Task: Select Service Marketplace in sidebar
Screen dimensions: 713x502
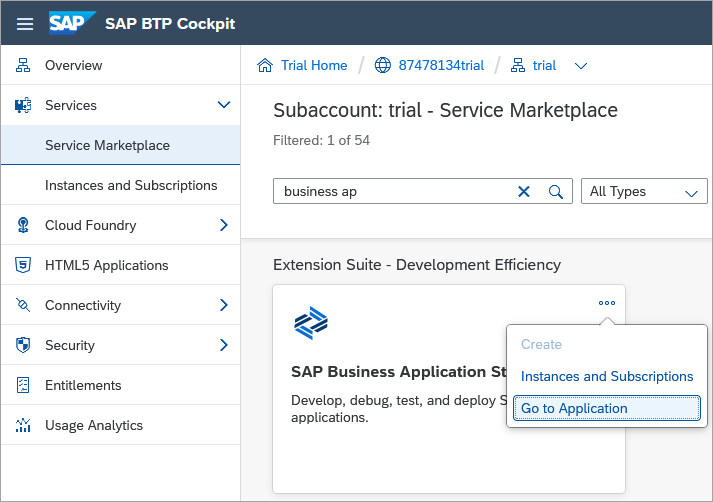Action: click(x=121, y=145)
